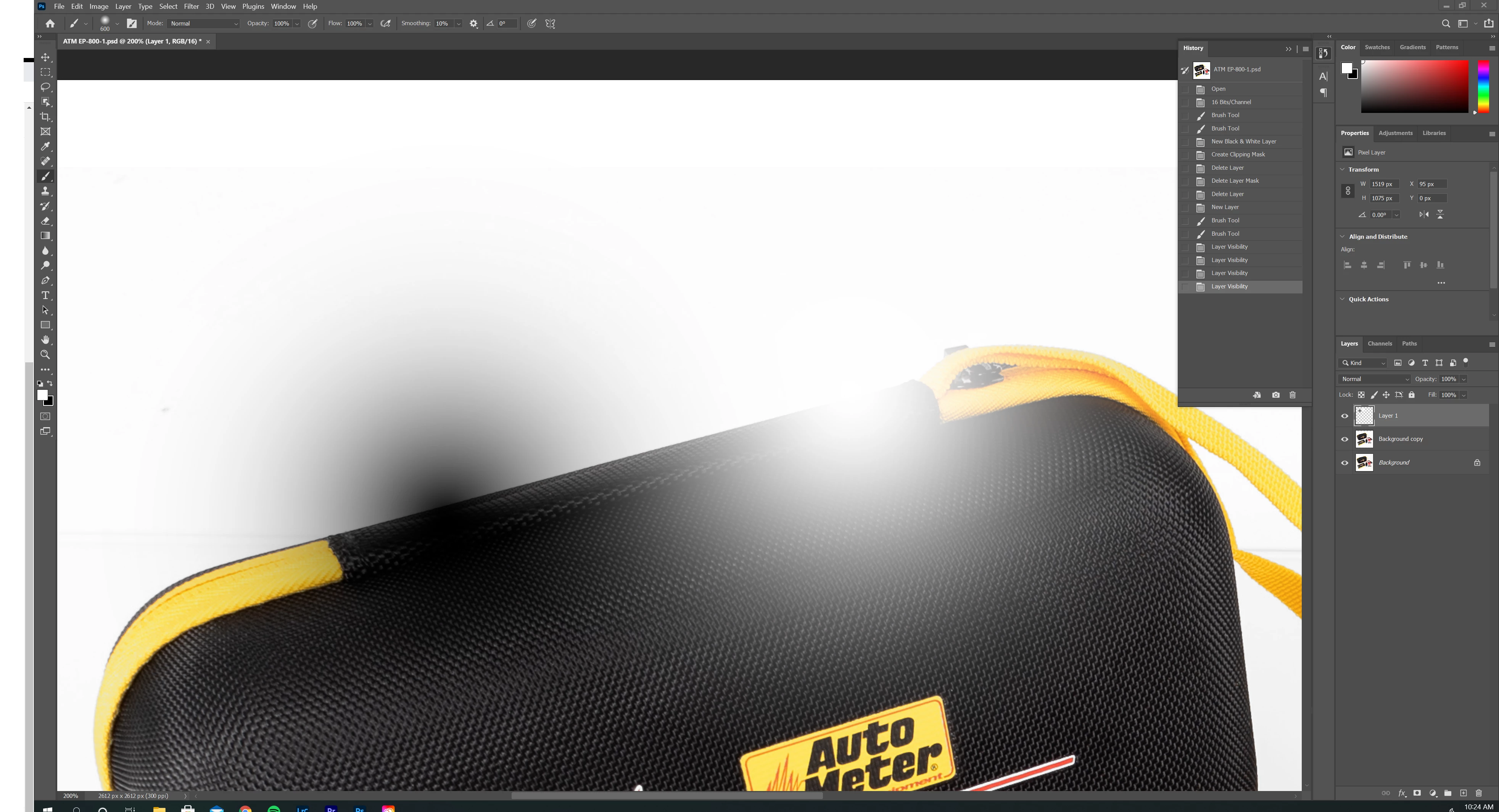
Task: Hide the Background layer
Action: [x=1345, y=463]
